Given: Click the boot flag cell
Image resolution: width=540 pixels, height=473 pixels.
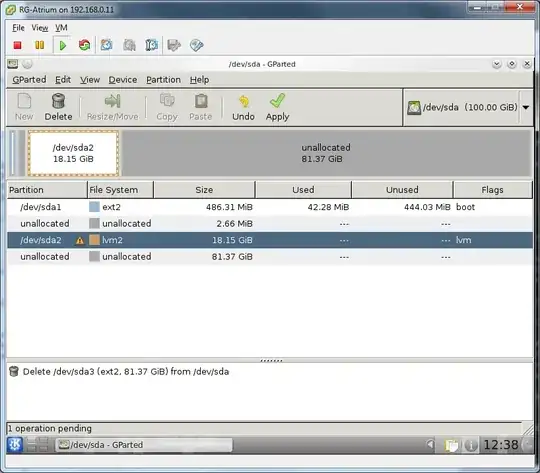Looking at the screenshot, I should point(465,207).
